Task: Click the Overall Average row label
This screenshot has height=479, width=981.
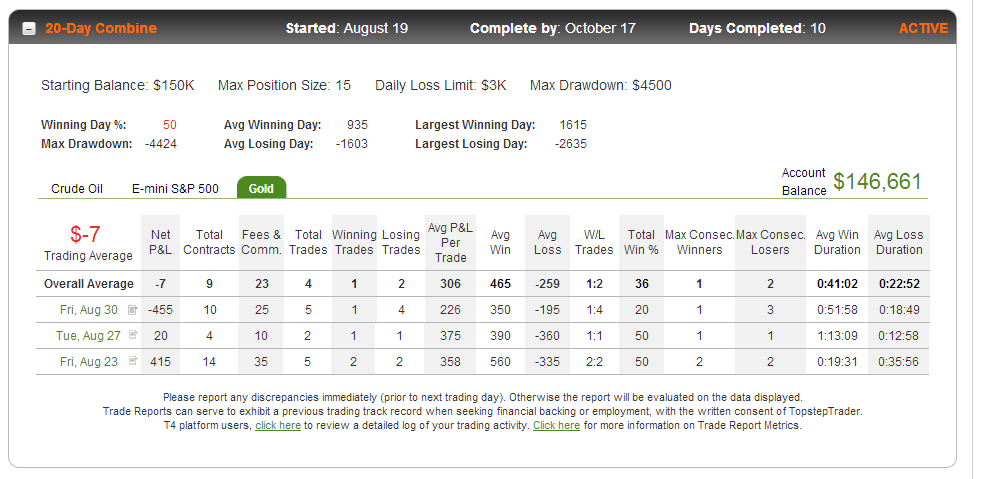Action: (x=89, y=284)
